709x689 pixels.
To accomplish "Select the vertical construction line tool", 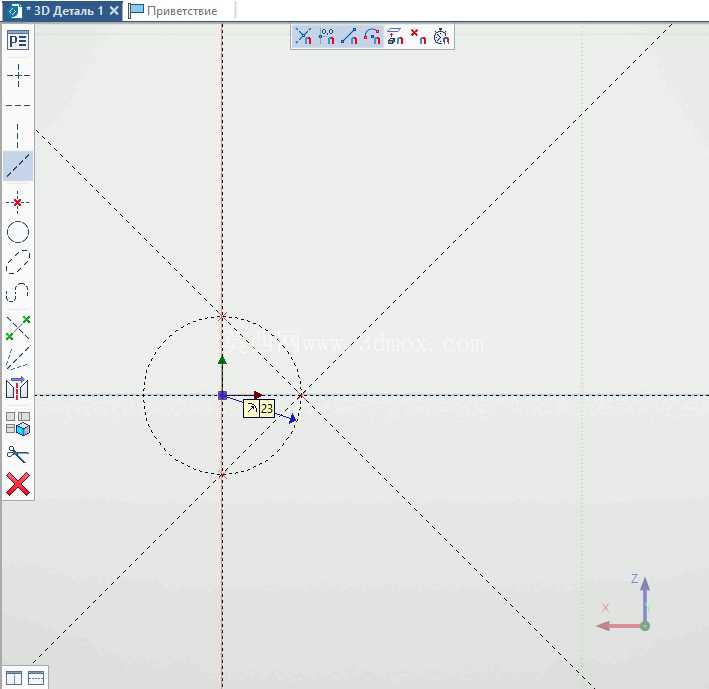I will pyautogui.click(x=18, y=135).
